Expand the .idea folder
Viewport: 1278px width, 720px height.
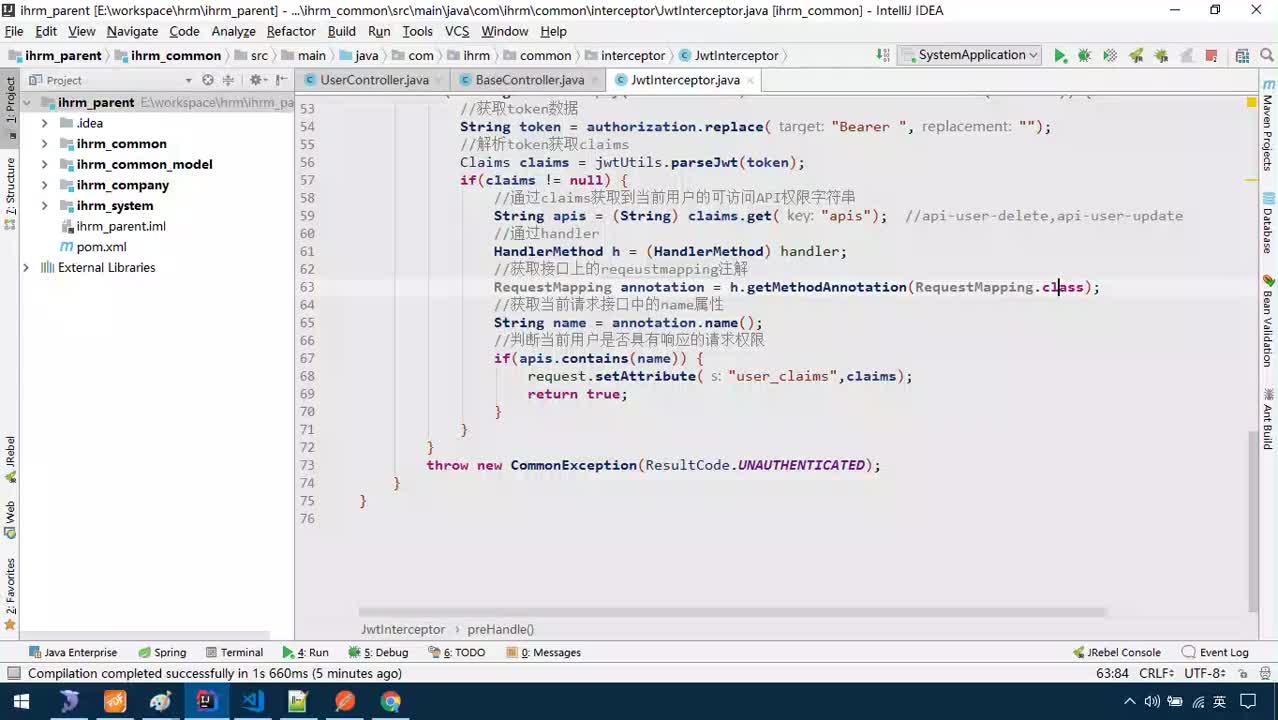(45, 123)
